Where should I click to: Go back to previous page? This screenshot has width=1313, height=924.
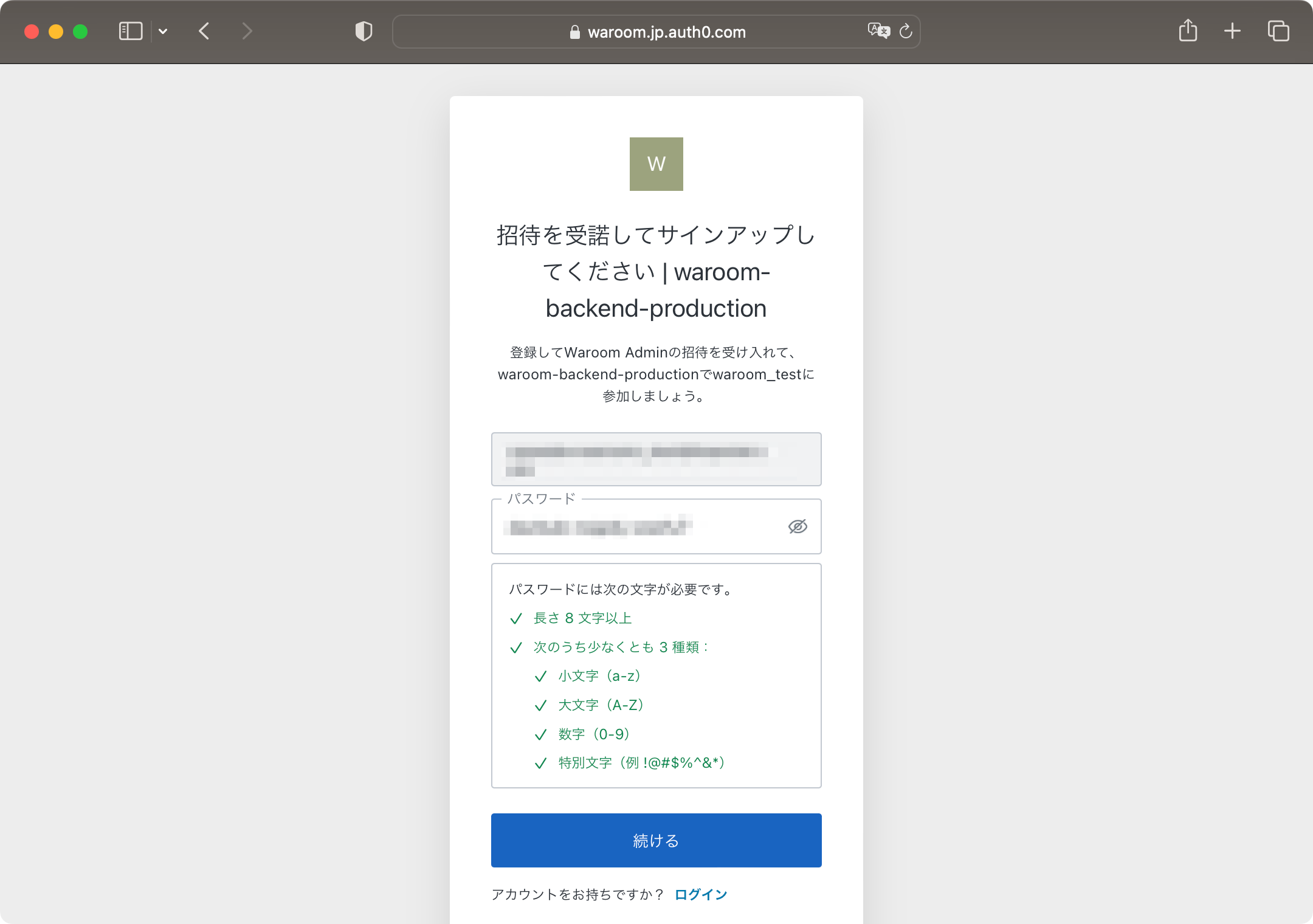204,31
